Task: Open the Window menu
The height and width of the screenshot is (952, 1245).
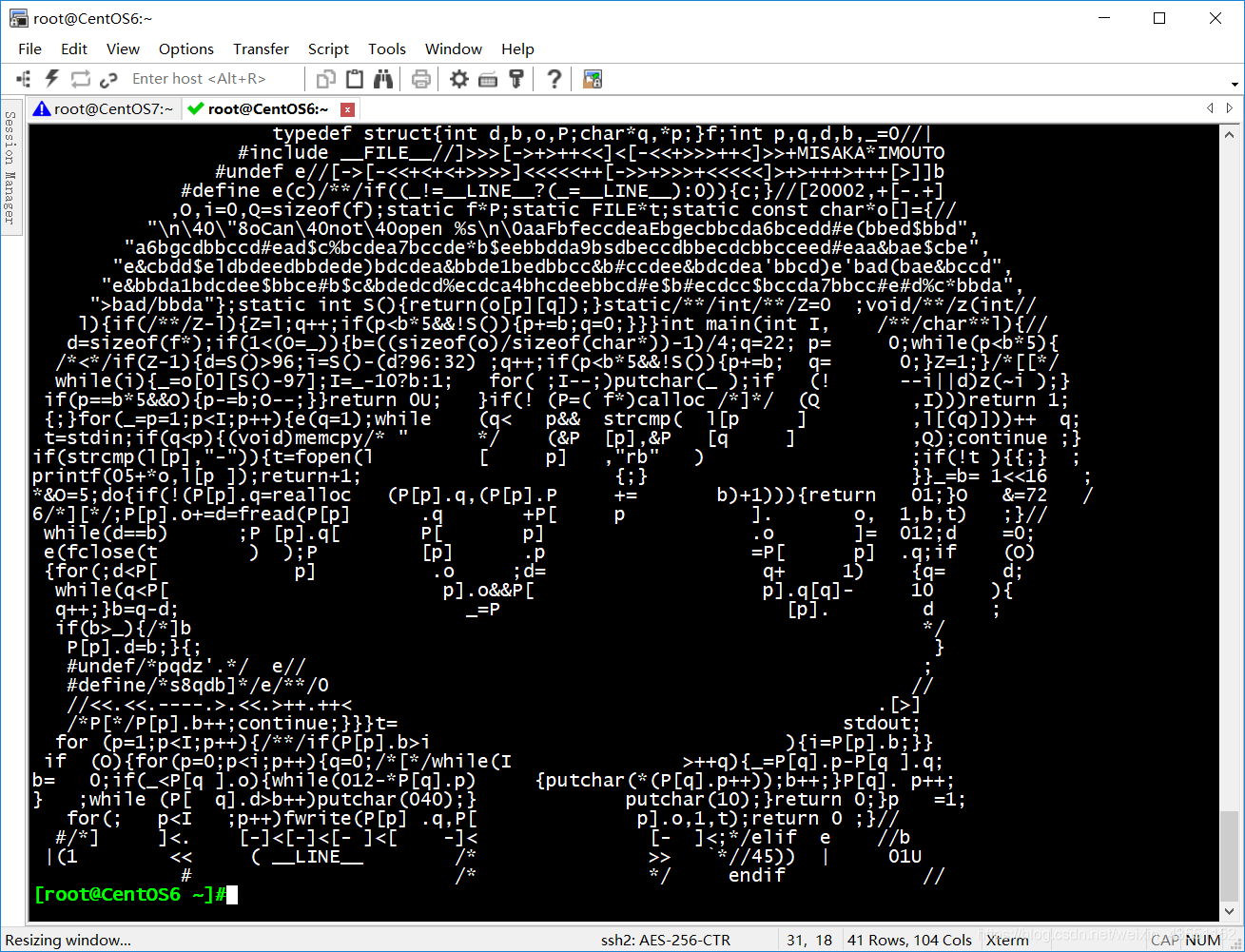Action: (454, 49)
